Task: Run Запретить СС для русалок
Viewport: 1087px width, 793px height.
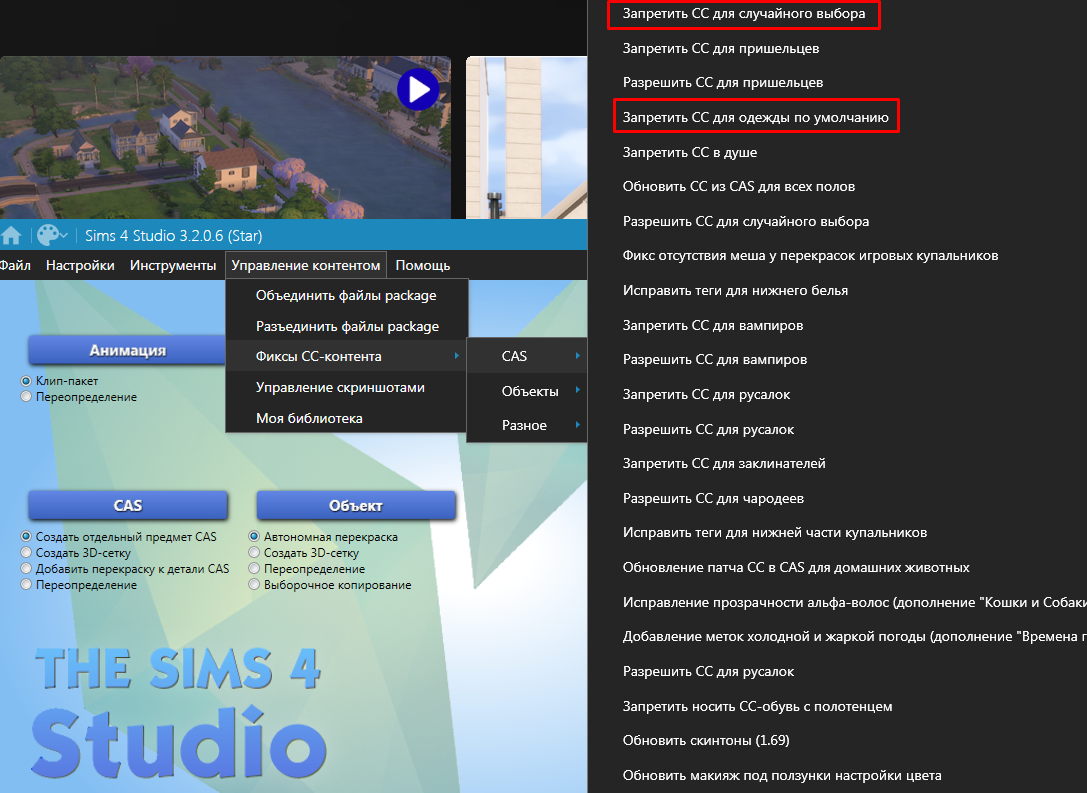Action: click(x=706, y=394)
